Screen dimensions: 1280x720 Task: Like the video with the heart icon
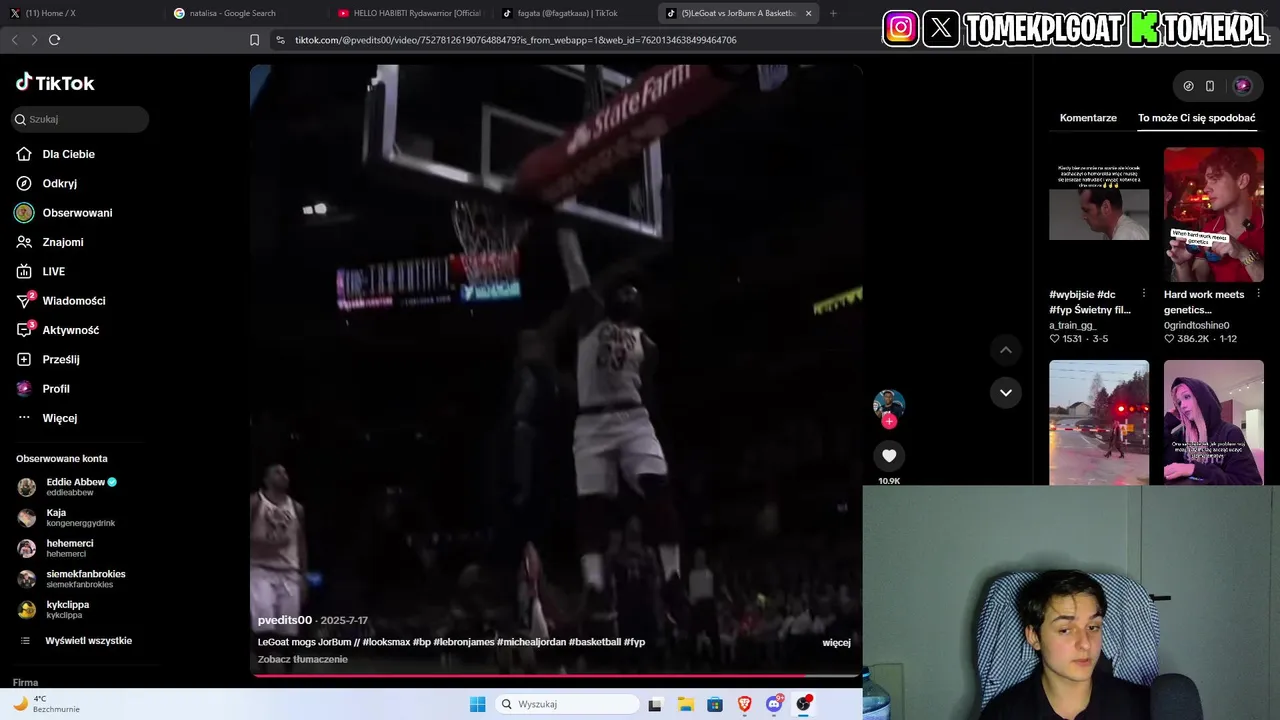coord(889,456)
